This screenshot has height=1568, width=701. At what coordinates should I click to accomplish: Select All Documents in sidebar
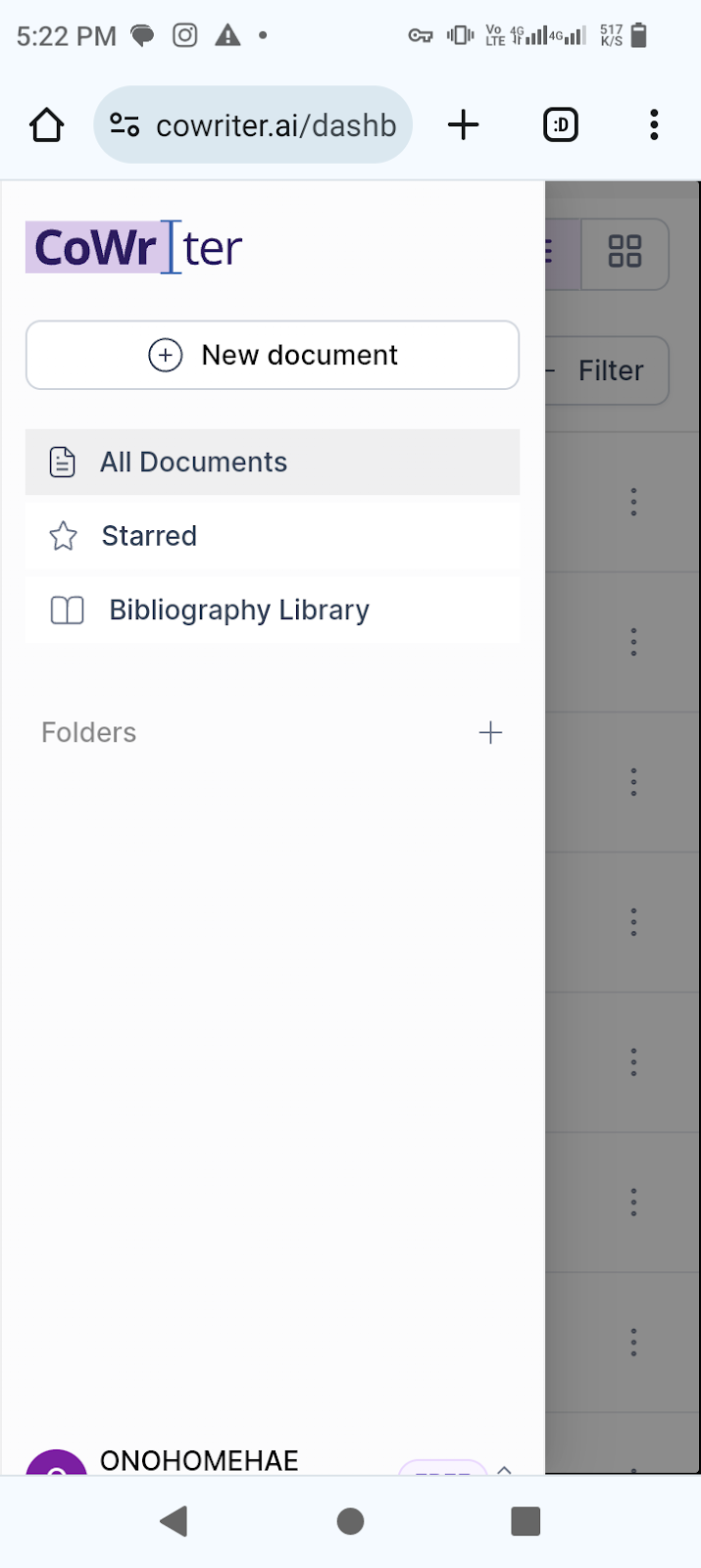pyautogui.click(x=273, y=462)
